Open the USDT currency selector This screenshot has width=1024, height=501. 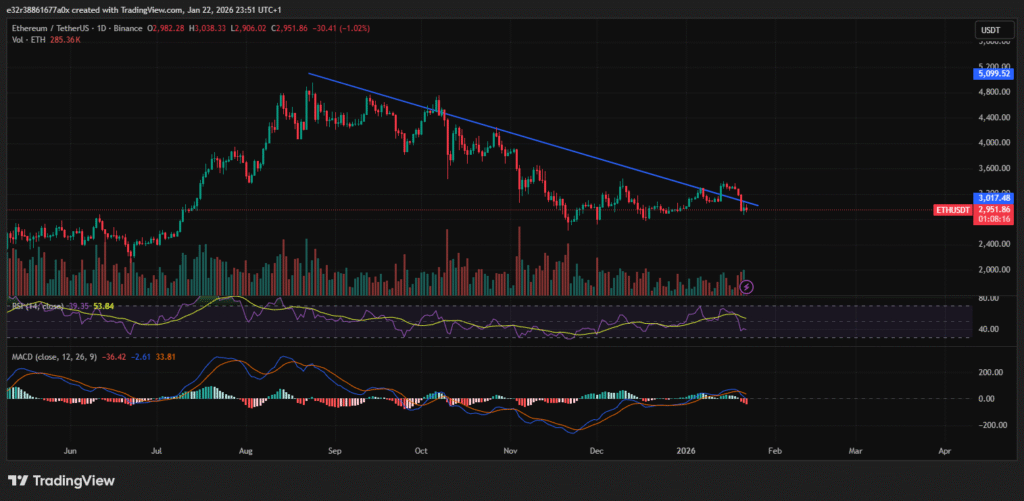[x=988, y=31]
